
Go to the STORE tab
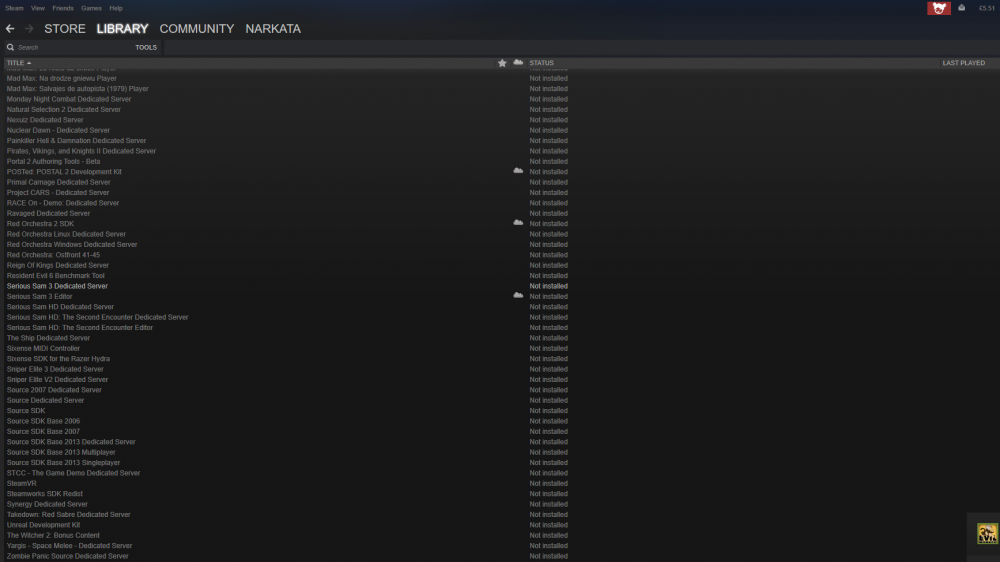pyautogui.click(x=64, y=29)
